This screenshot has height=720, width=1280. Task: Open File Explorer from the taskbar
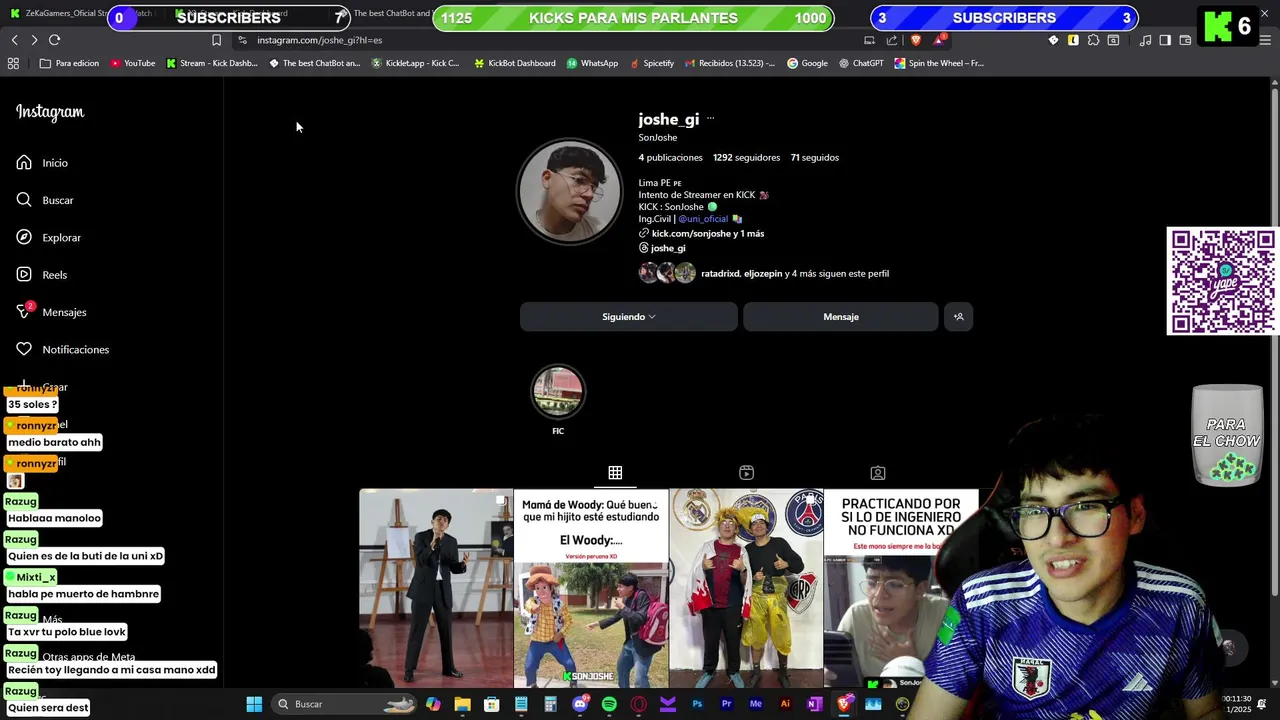tap(462, 704)
